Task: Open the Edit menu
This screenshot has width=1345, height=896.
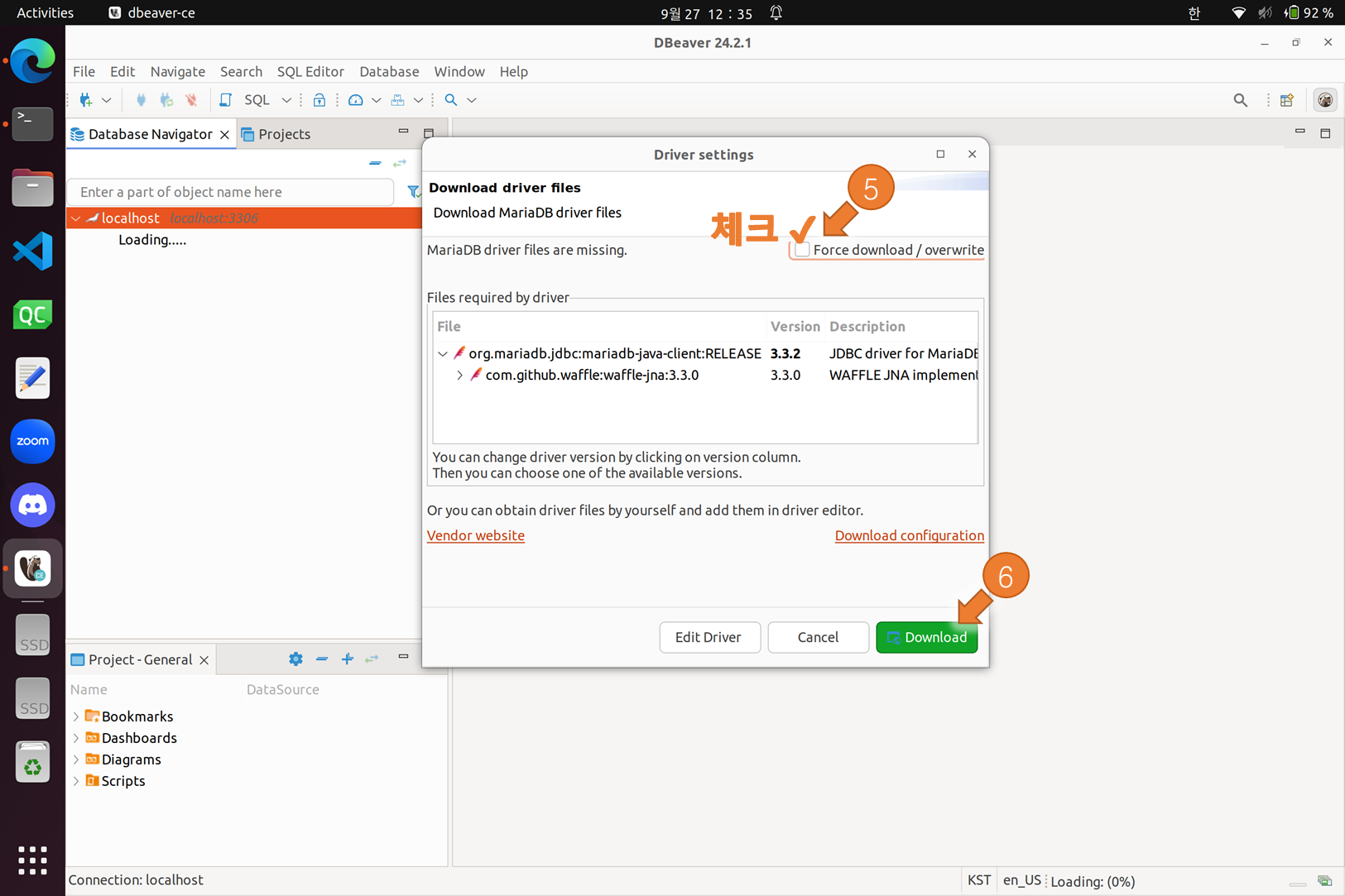Action: pos(122,71)
